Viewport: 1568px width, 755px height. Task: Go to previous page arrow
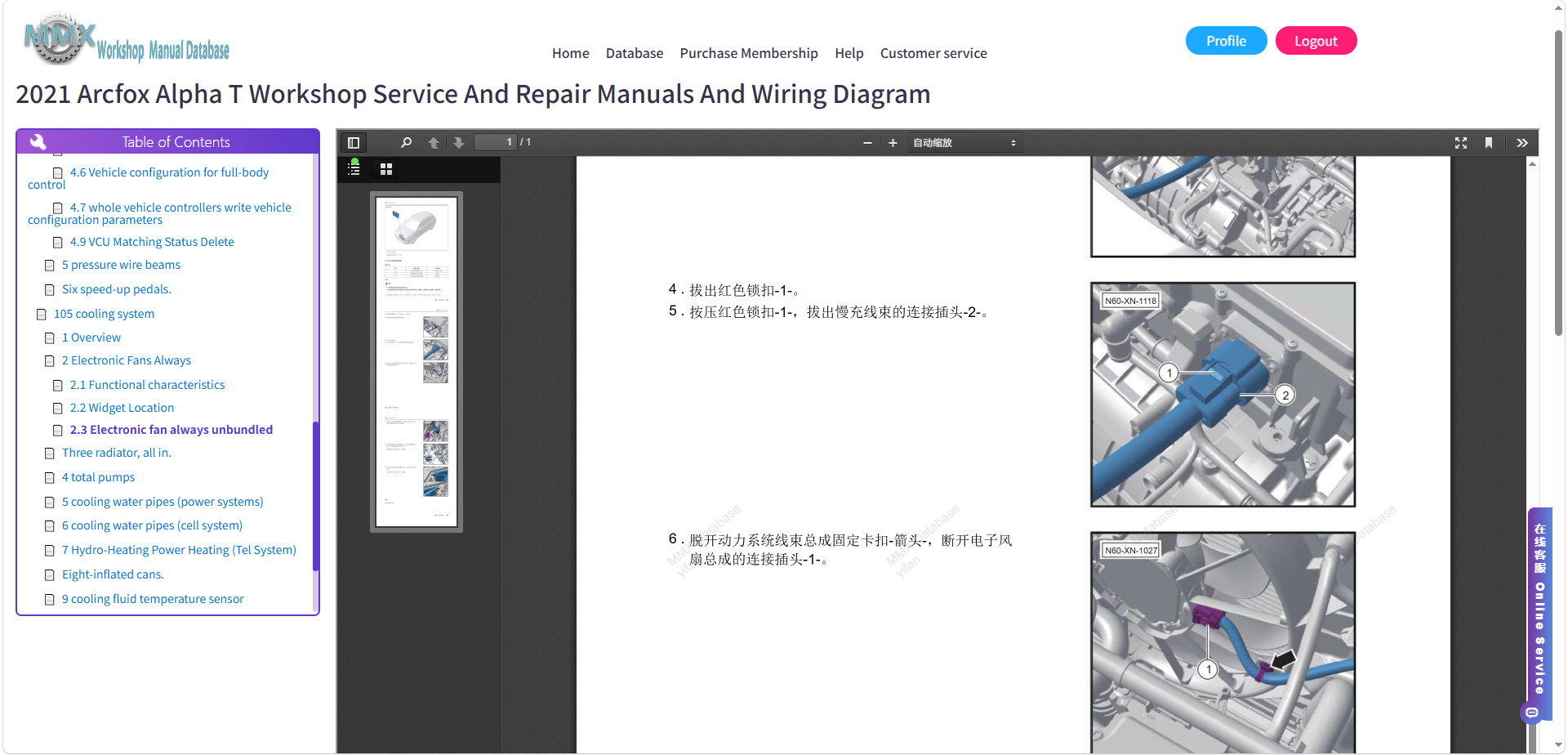(x=434, y=142)
